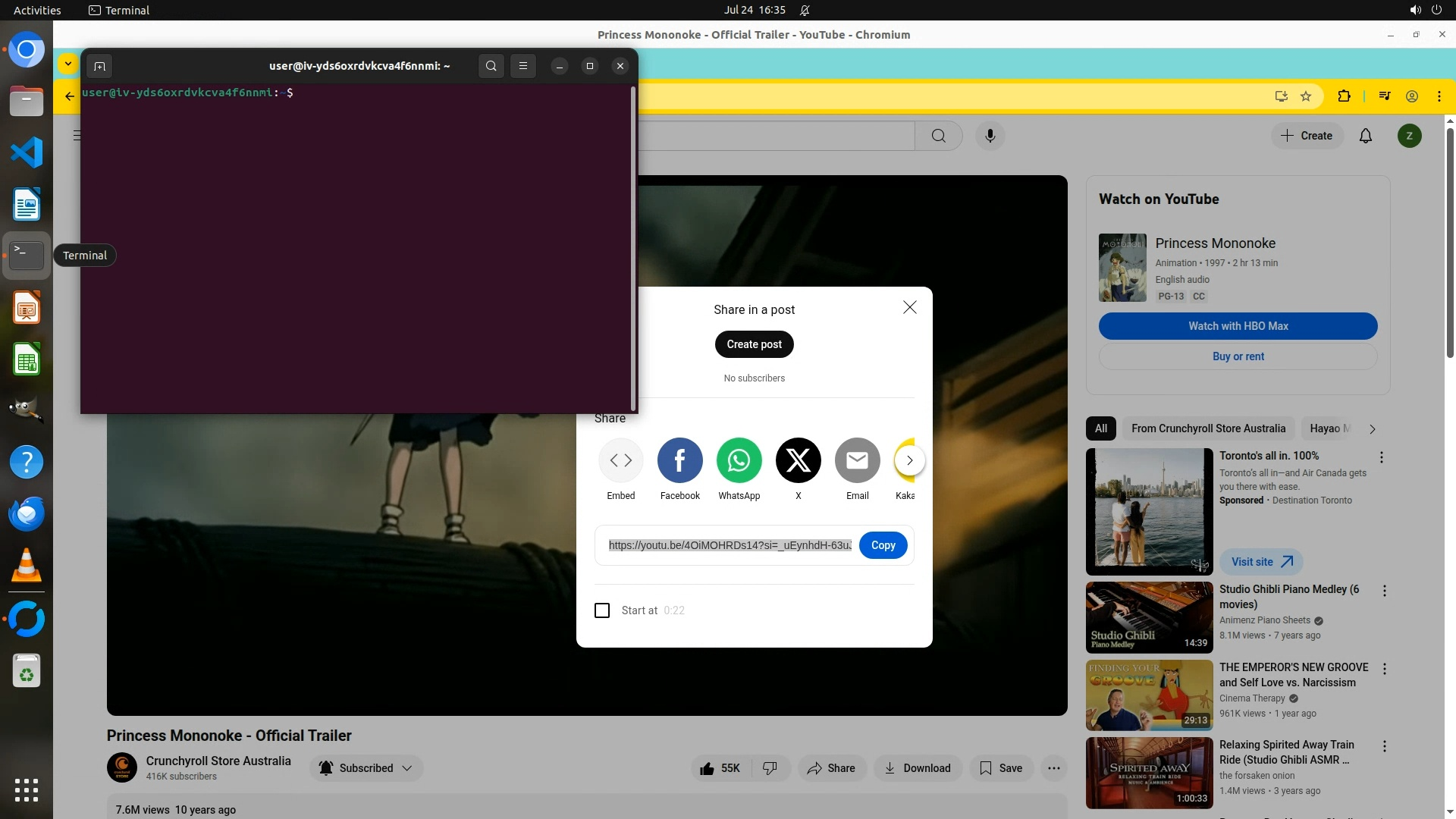Click the Email share icon
The width and height of the screenshot is (1456, 819).
[x=857, y=460]
